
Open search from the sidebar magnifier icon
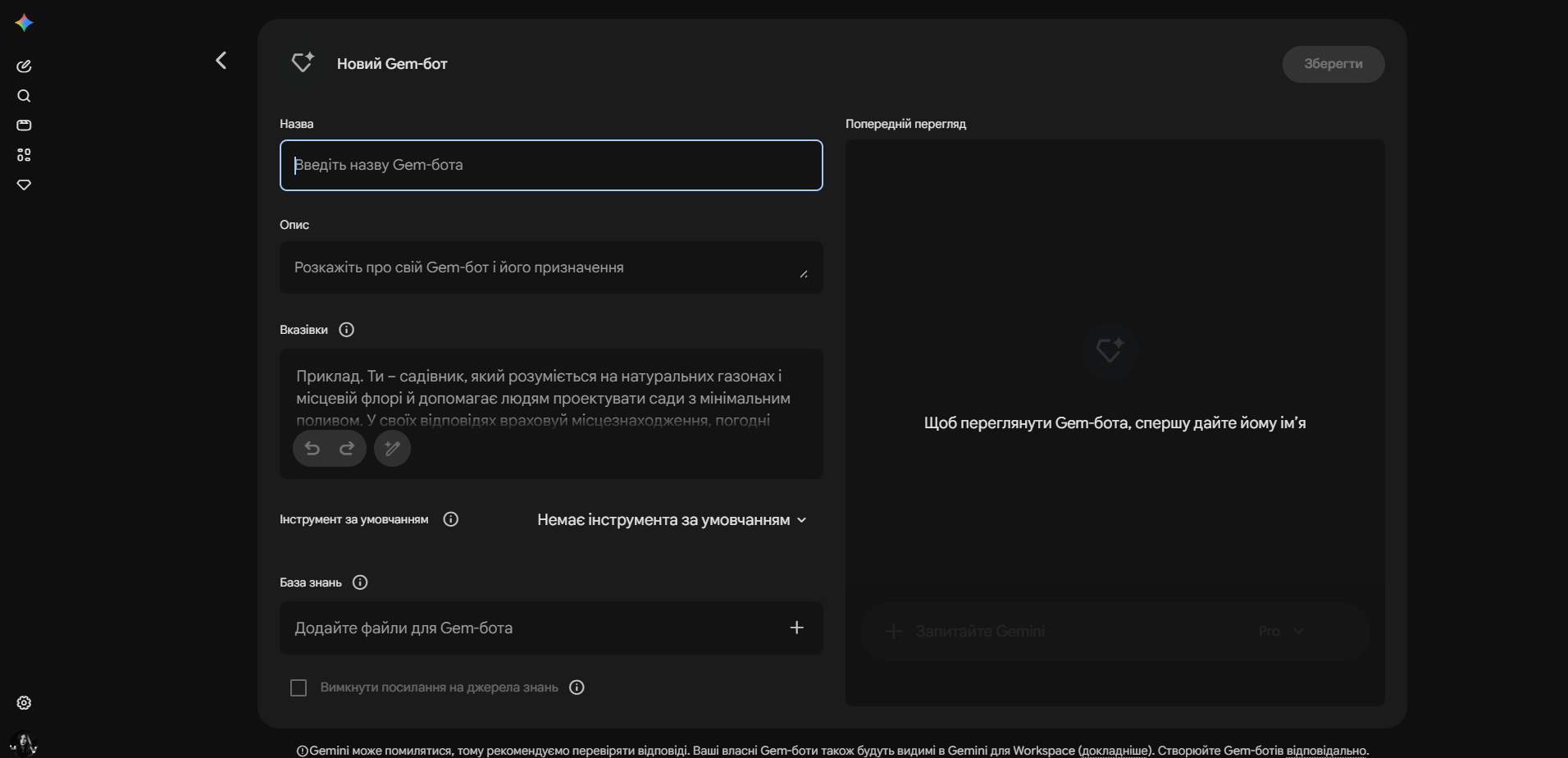[x=24, y=96]
